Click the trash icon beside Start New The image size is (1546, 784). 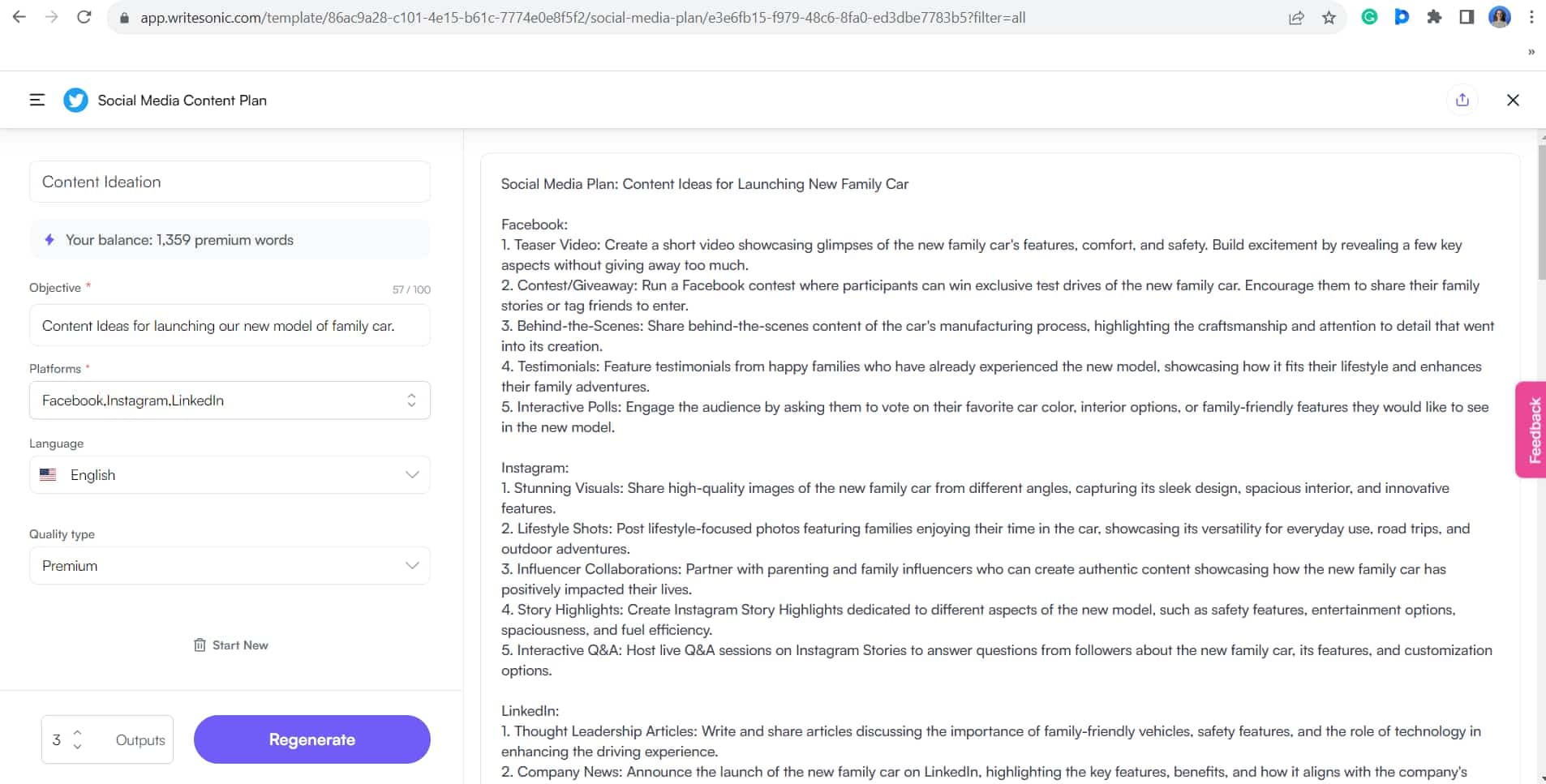tap(200, 645)
